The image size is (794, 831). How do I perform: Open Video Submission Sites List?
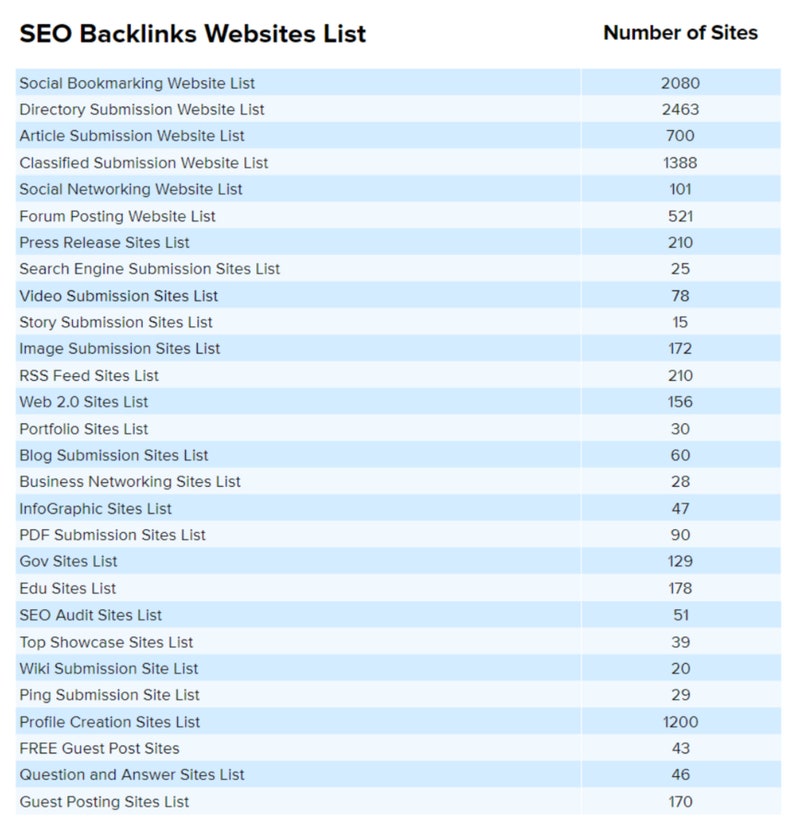(118, 296)
